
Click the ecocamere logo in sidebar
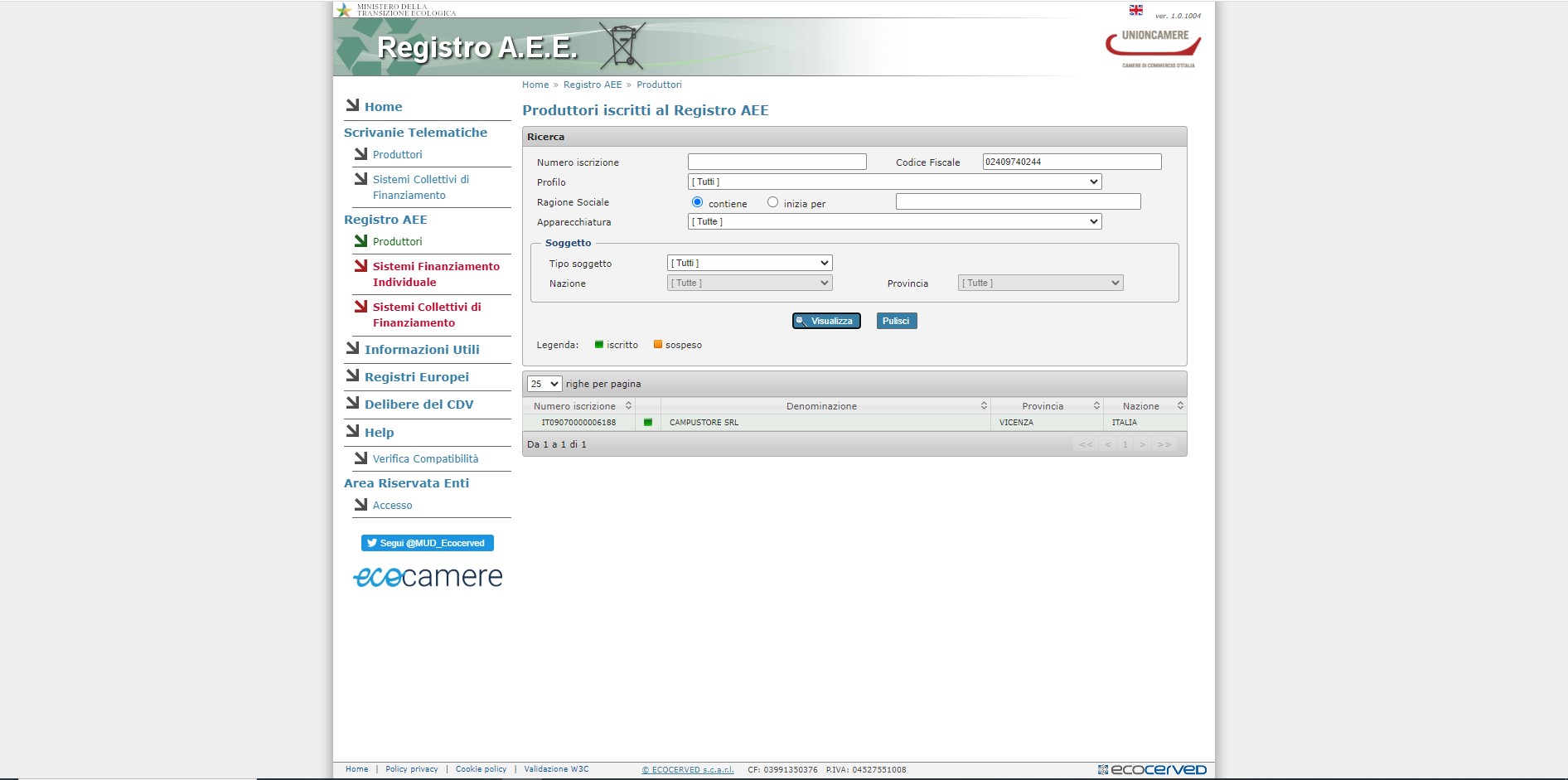[428, 577]
